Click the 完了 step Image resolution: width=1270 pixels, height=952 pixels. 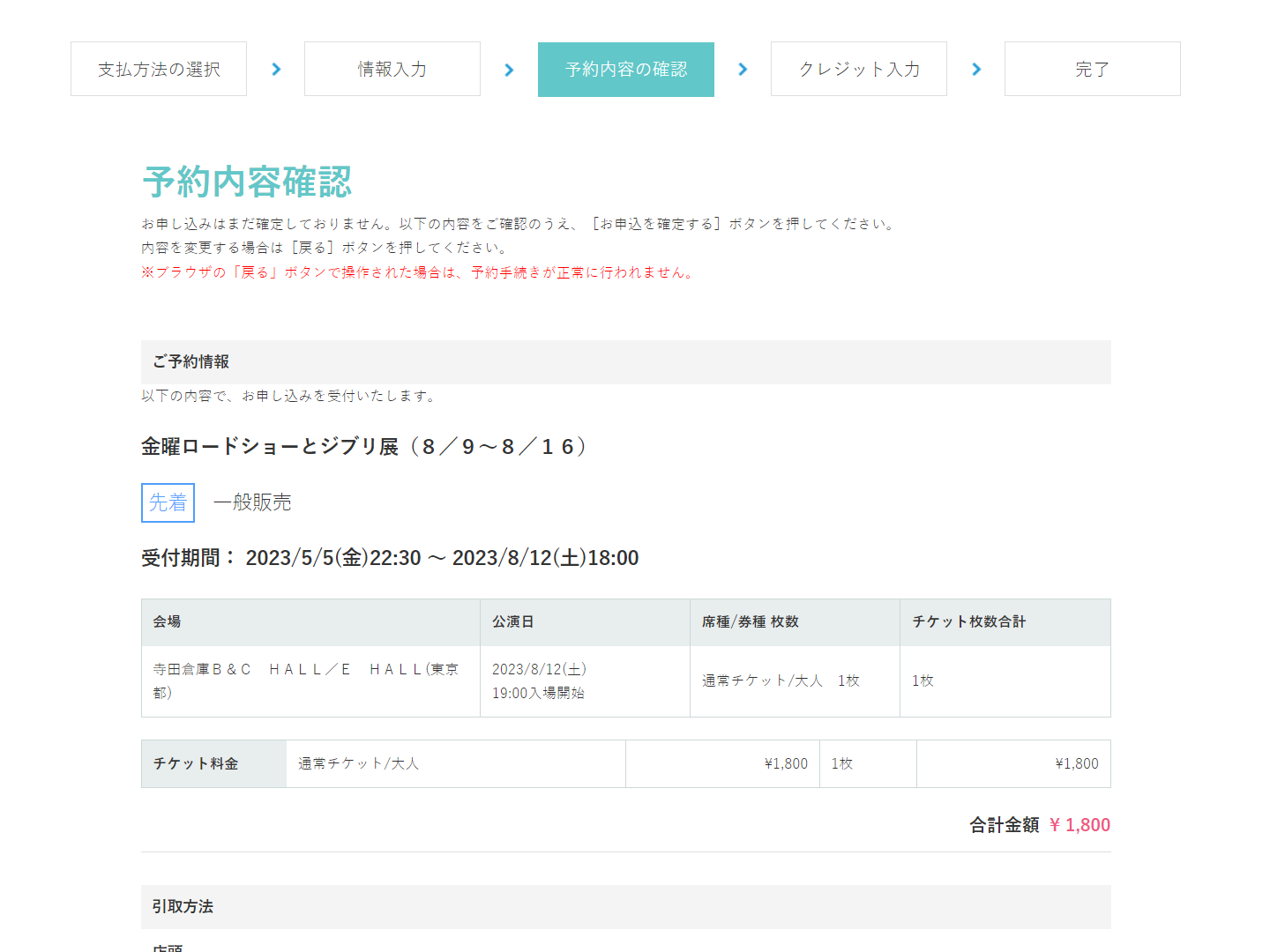[1093, 69]
